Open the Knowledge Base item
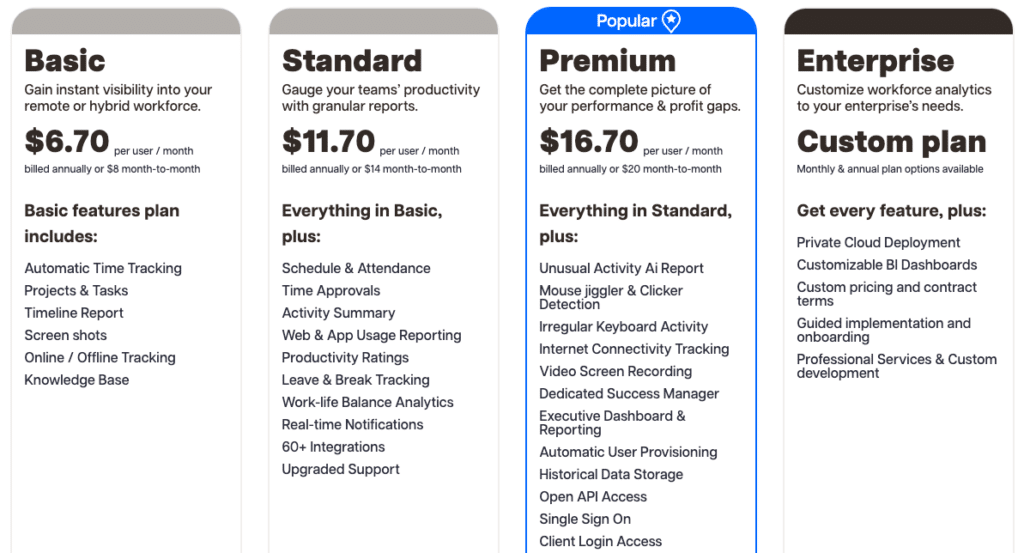The width and height of the screenshot is (1024, 553). [76, 380]
